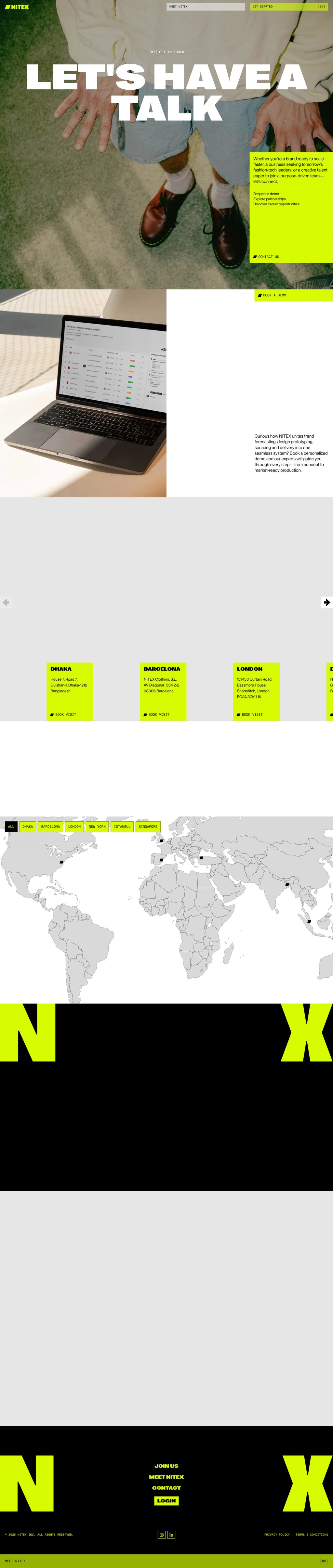This screenshot has height=1568, width=333.
Task: Filter map by New York
Action: pos(97,827)
